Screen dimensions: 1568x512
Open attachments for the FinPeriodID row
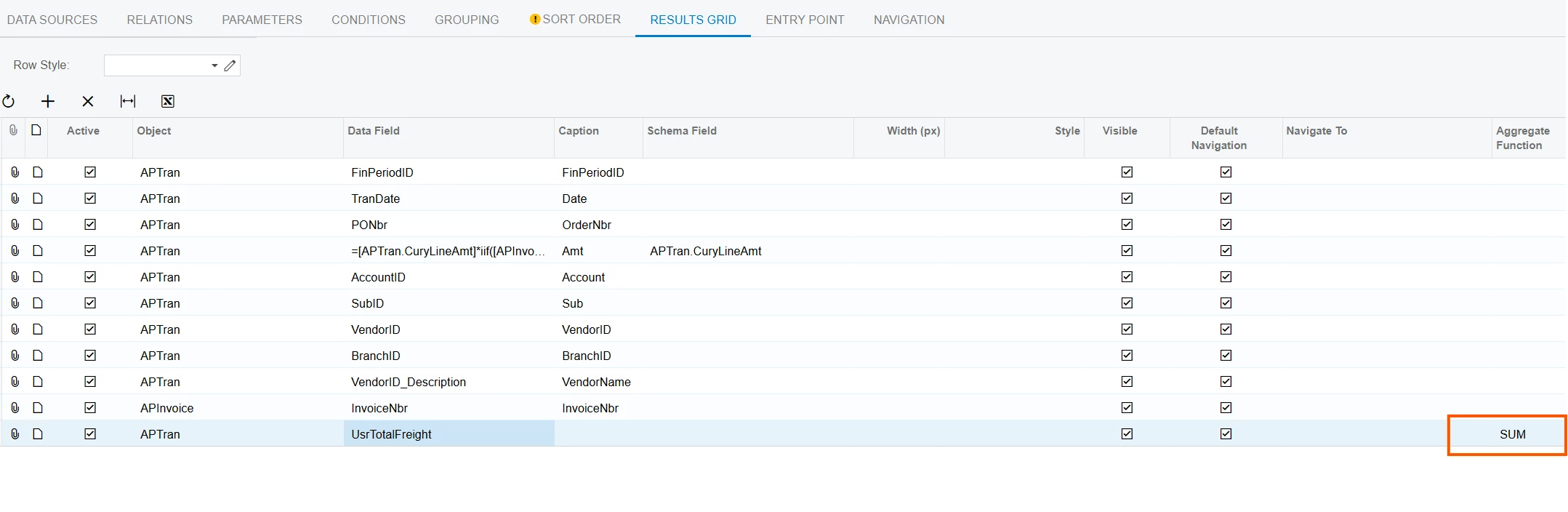tap(15, 172)
